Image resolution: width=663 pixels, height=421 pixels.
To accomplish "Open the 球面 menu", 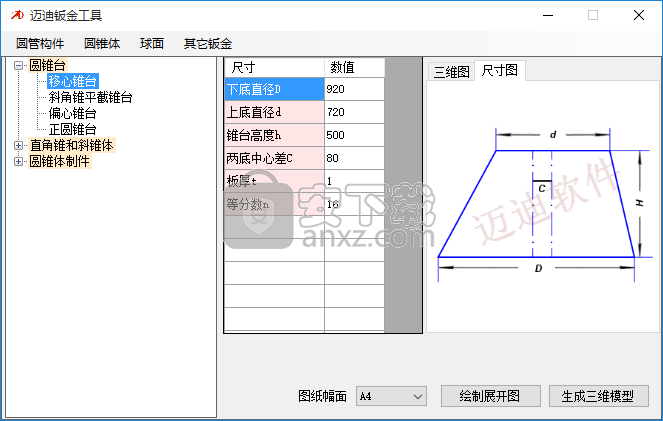I will (x=152, y=44).
